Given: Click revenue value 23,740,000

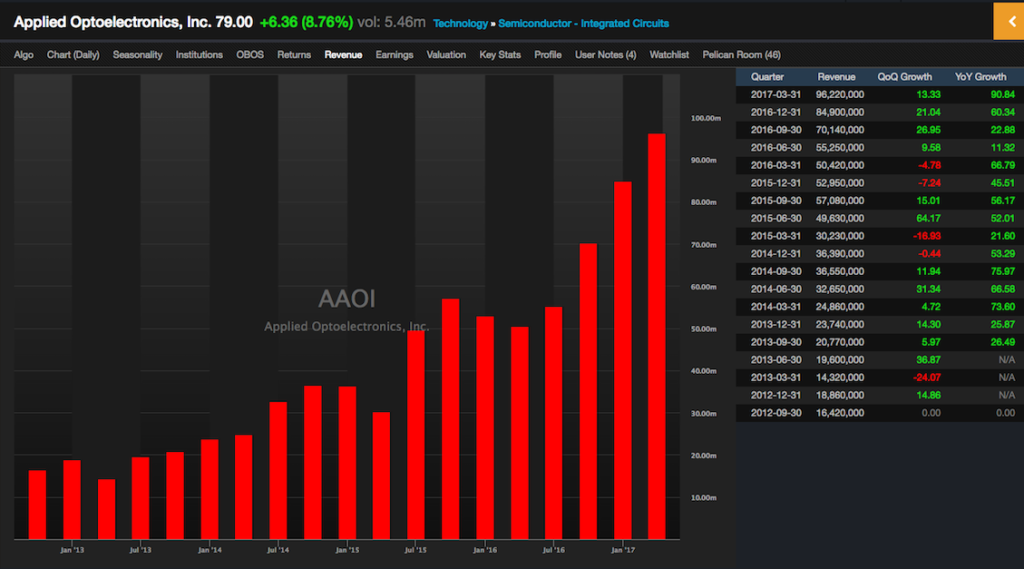Looking at the screenshot, I should [x=840, y=324].
